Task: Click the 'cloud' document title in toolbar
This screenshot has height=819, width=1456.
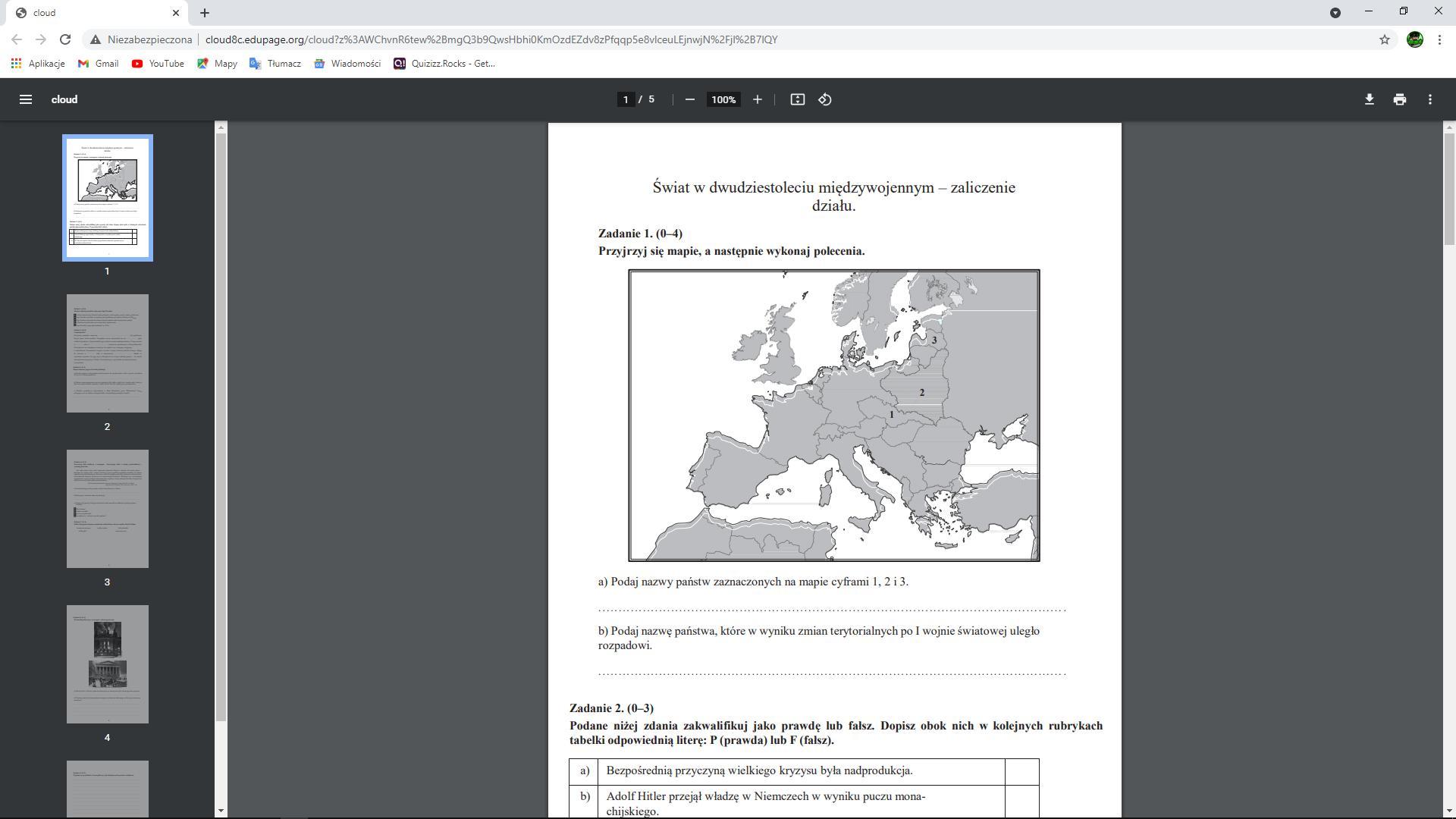Action: click(x=64, y=99)
